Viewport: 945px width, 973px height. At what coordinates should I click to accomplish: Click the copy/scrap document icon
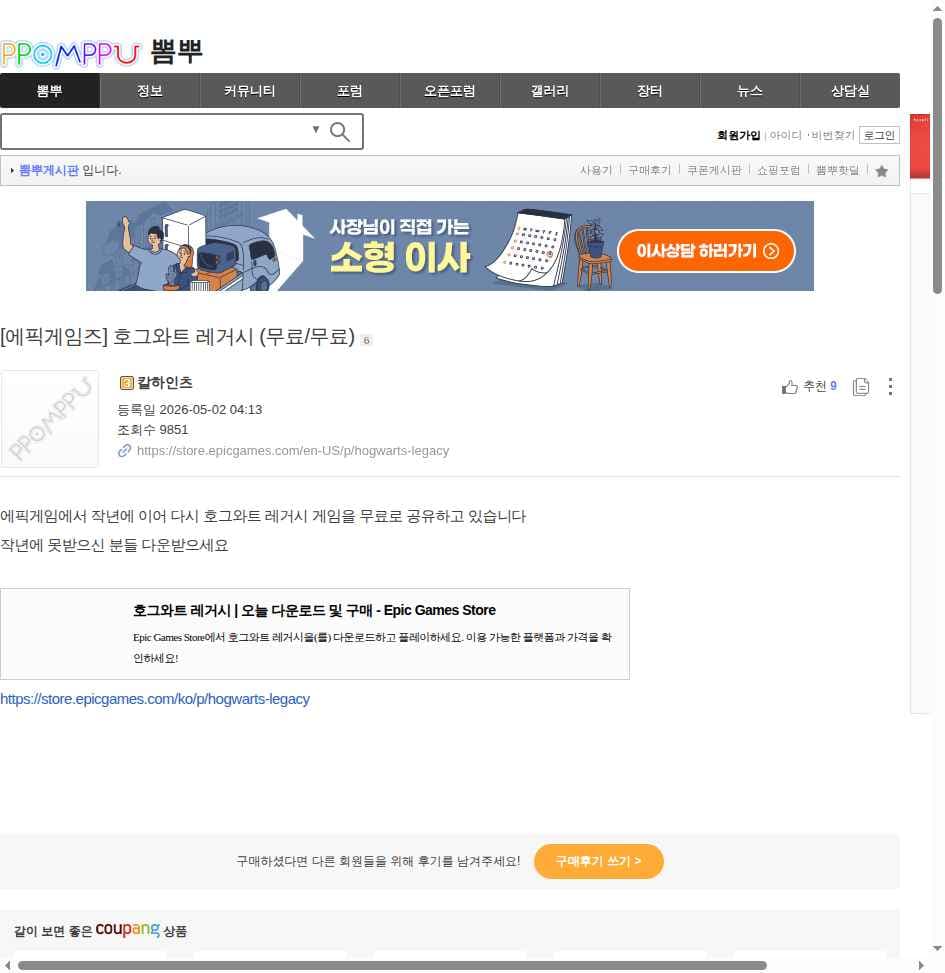coord(861,387)
